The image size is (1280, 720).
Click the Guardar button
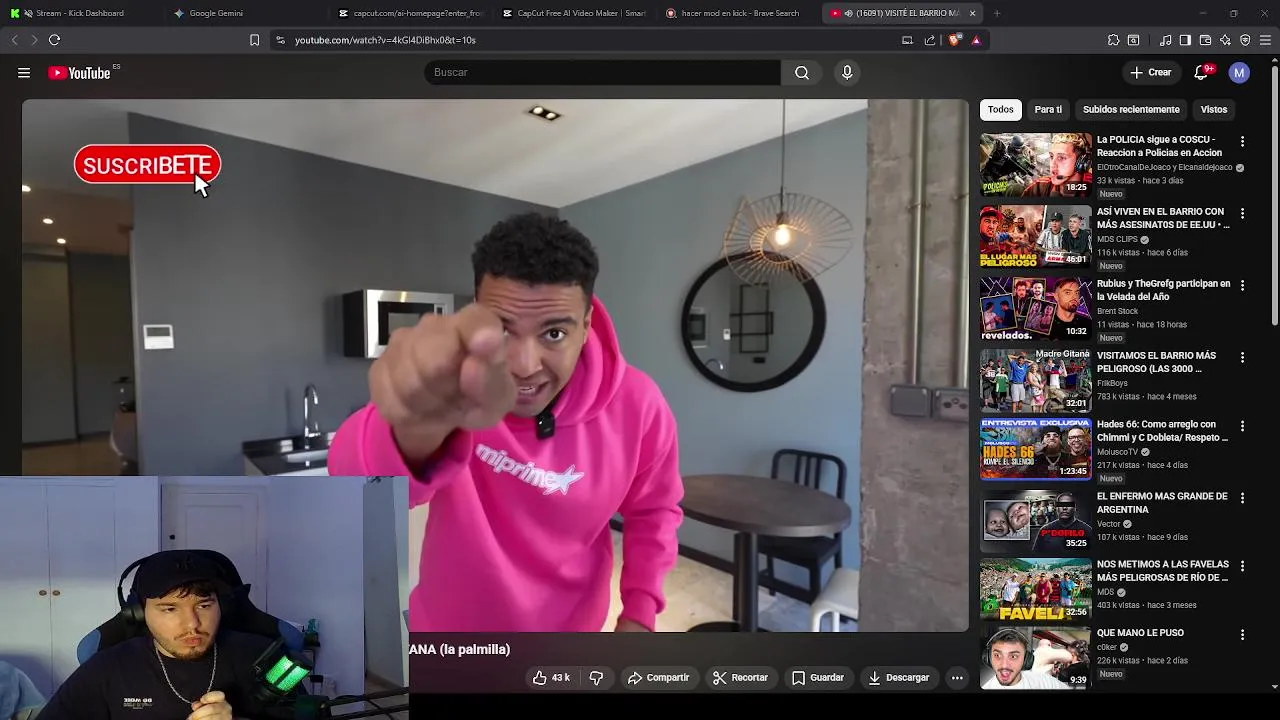818,678
